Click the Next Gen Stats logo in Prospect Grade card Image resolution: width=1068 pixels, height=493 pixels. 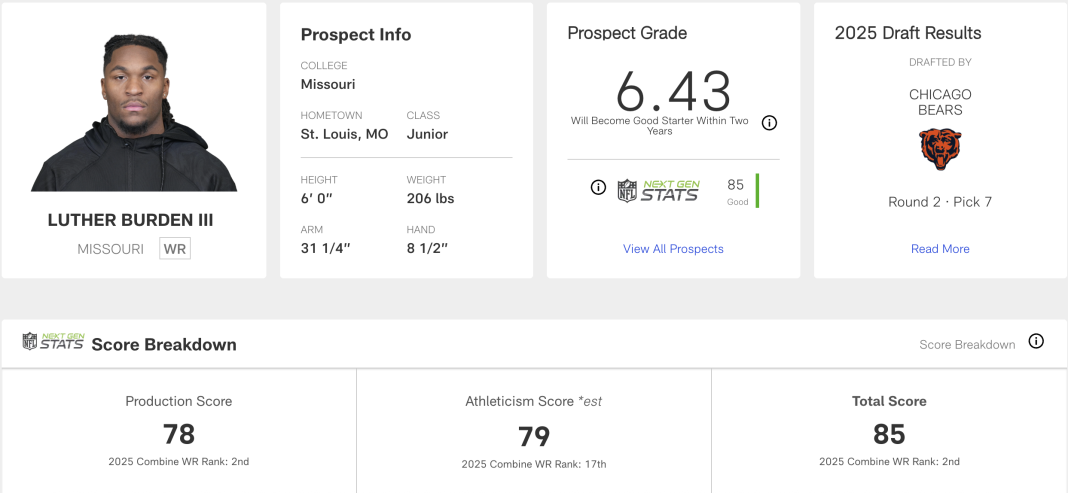point(658,190)
